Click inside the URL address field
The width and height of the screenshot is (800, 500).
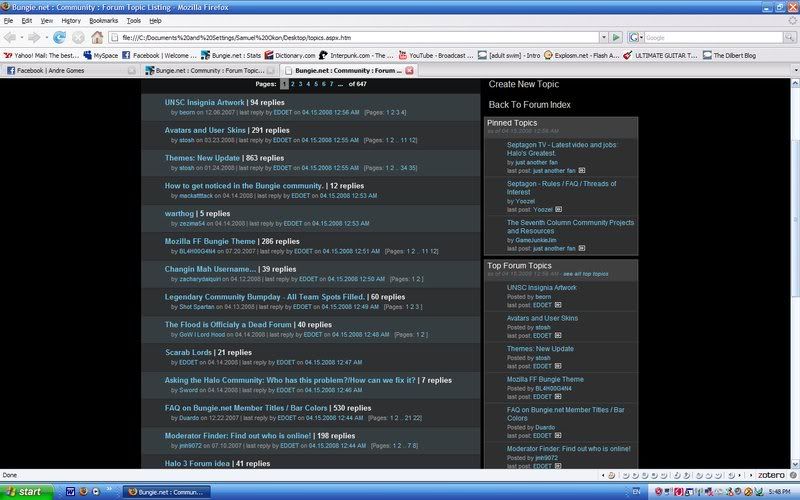click(350, 37)
